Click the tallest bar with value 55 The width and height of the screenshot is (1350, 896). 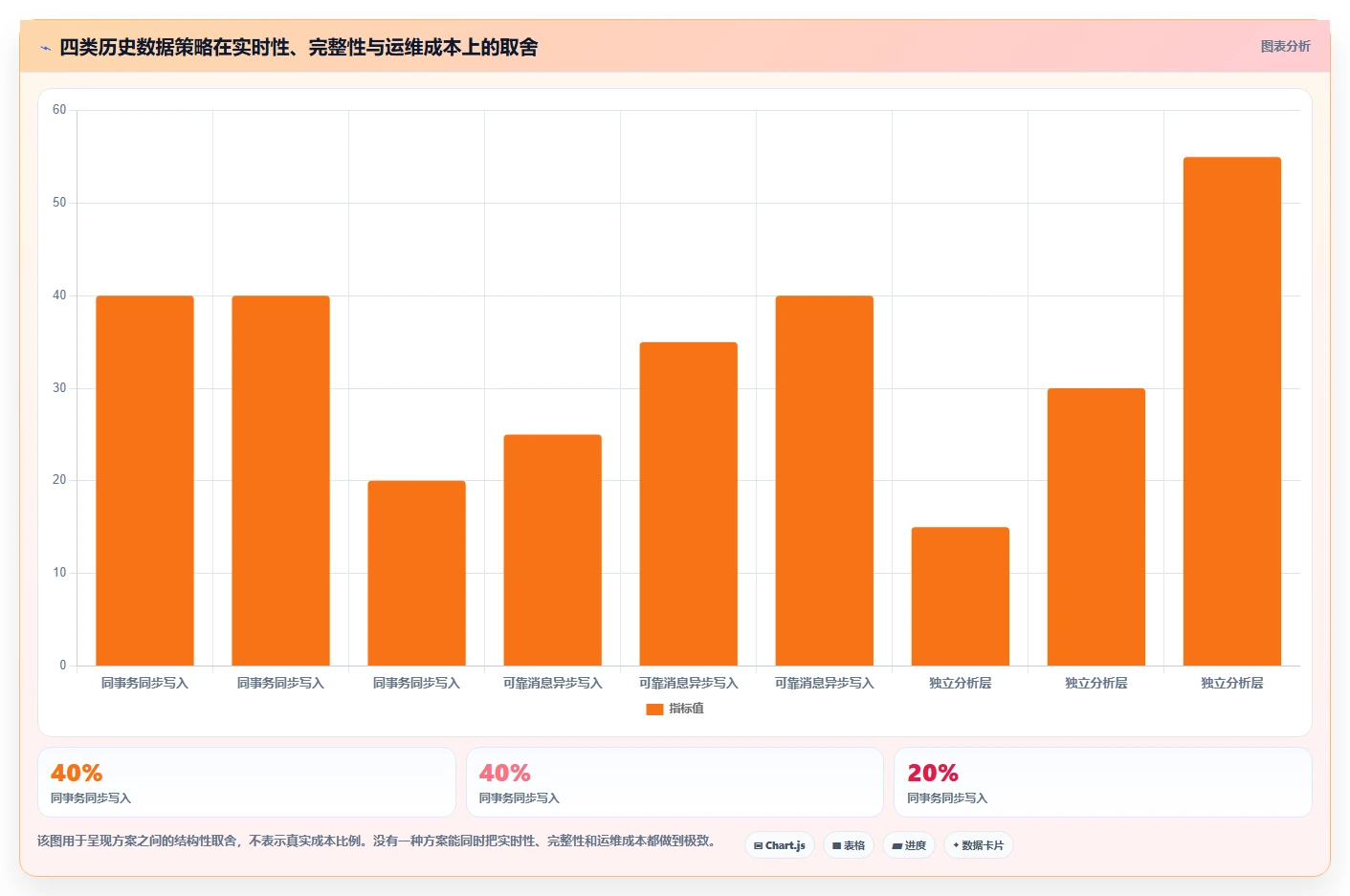1231,411
